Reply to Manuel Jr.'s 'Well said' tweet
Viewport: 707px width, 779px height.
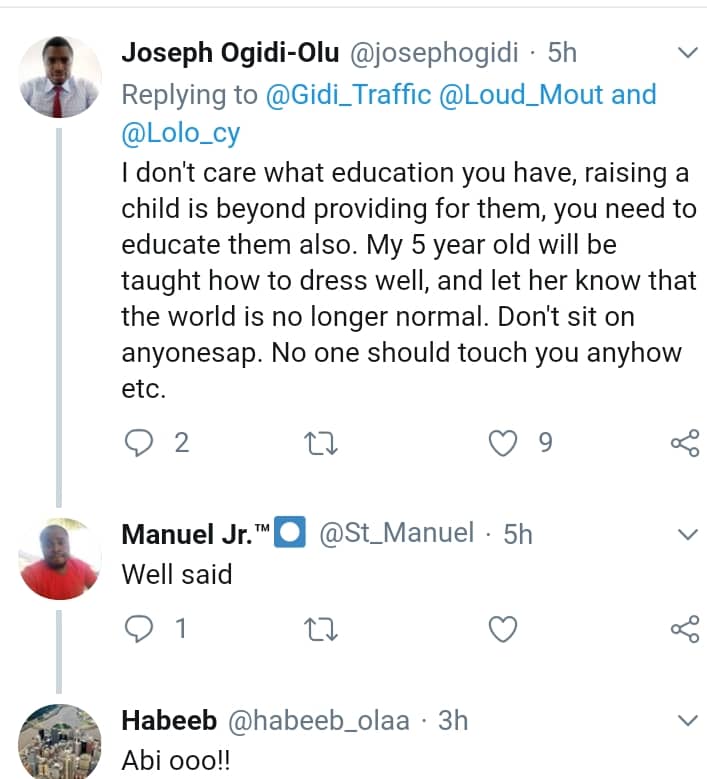137,628
